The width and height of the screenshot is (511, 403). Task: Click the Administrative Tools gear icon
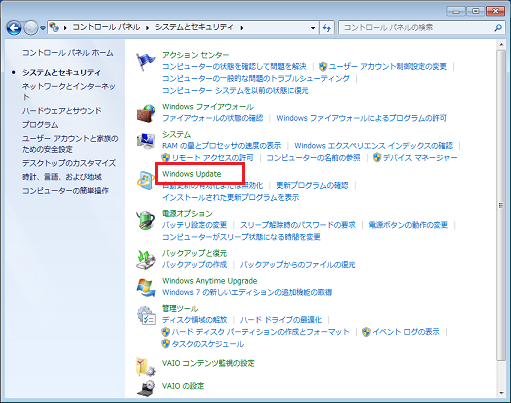click(x=146, y=315)
